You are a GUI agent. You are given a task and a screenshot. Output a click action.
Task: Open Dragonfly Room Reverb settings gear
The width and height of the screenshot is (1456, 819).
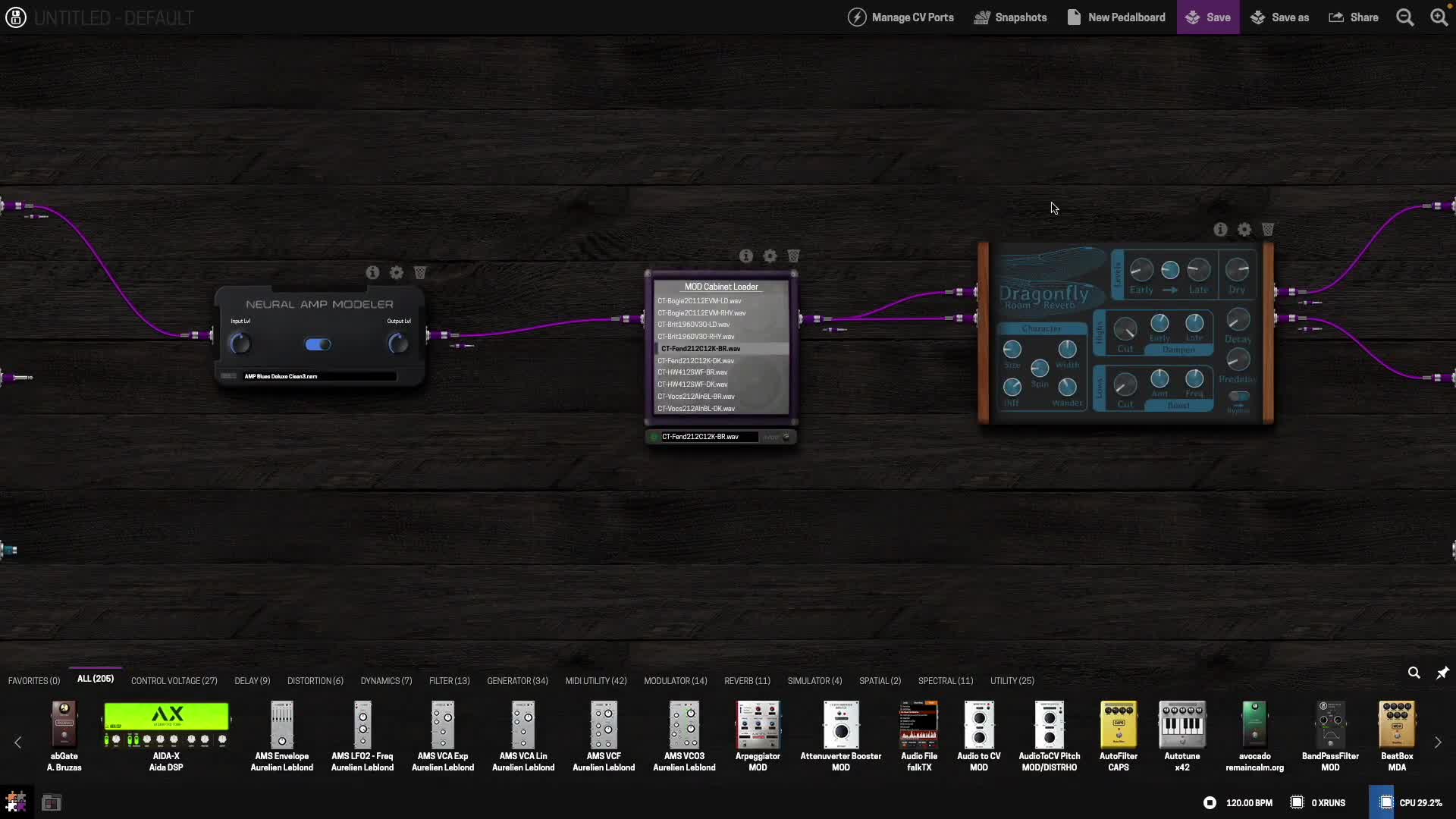[1244, 229]
